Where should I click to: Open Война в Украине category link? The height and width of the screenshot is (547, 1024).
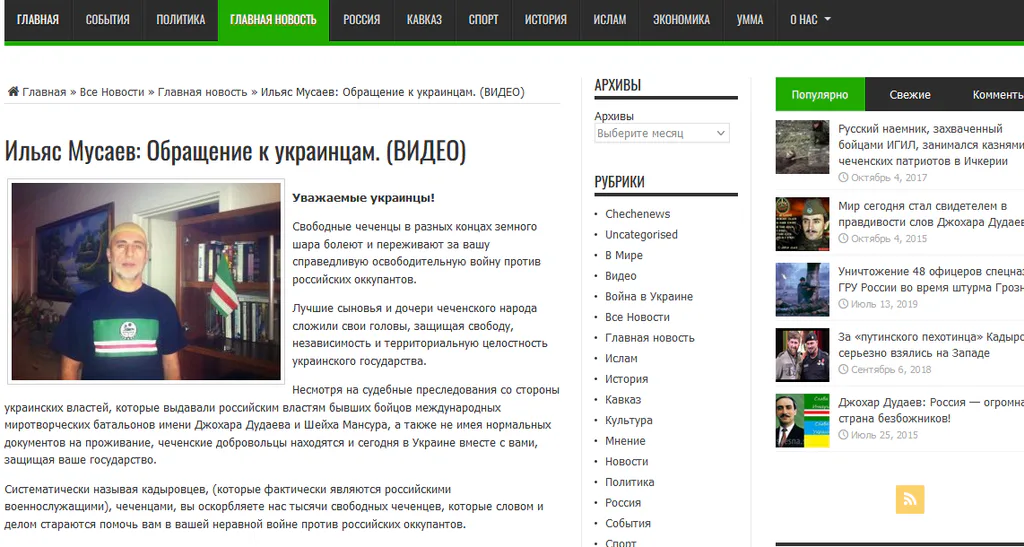click(648, 296)
